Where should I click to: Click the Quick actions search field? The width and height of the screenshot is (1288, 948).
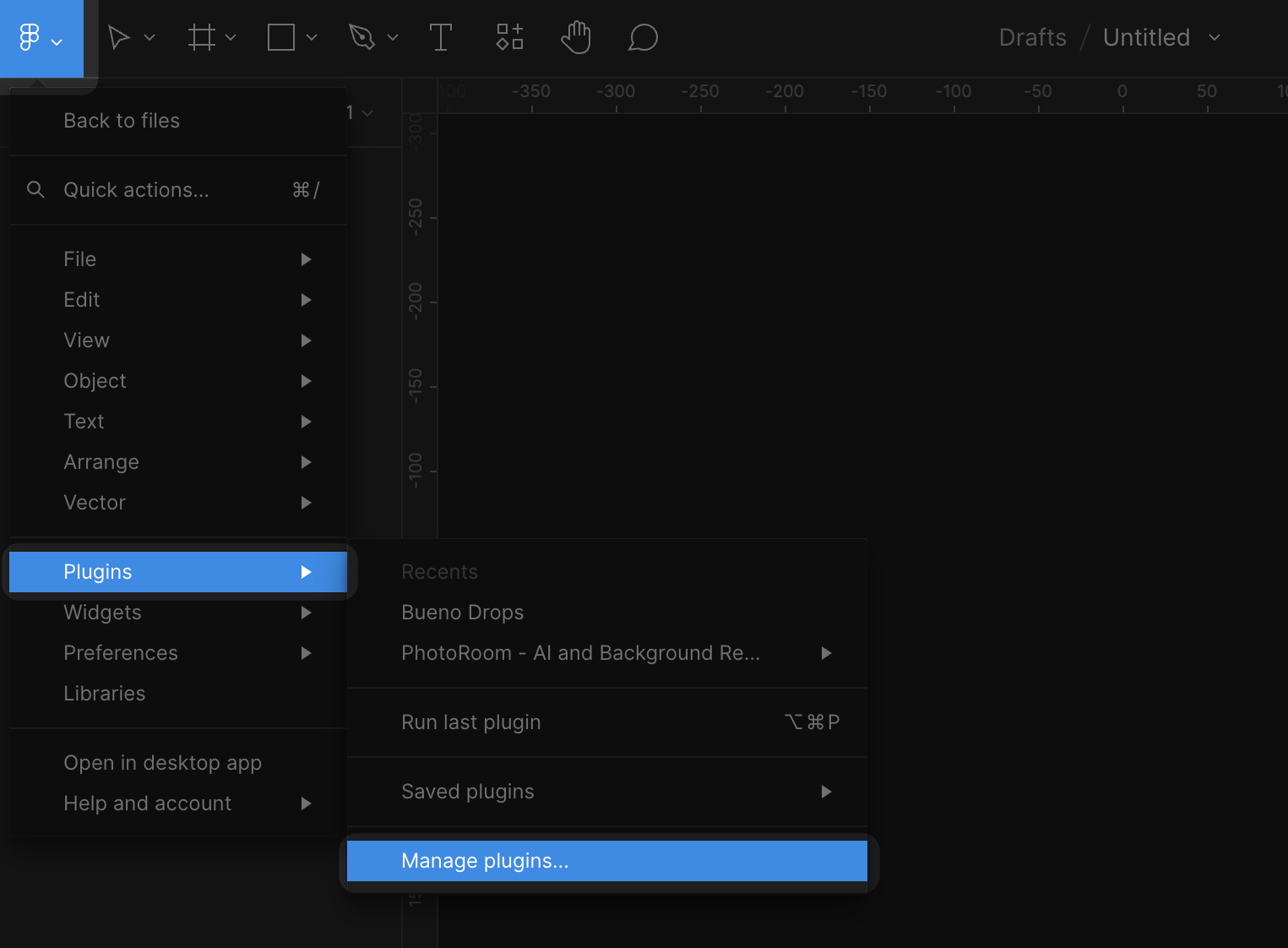(x=136, y=190)
